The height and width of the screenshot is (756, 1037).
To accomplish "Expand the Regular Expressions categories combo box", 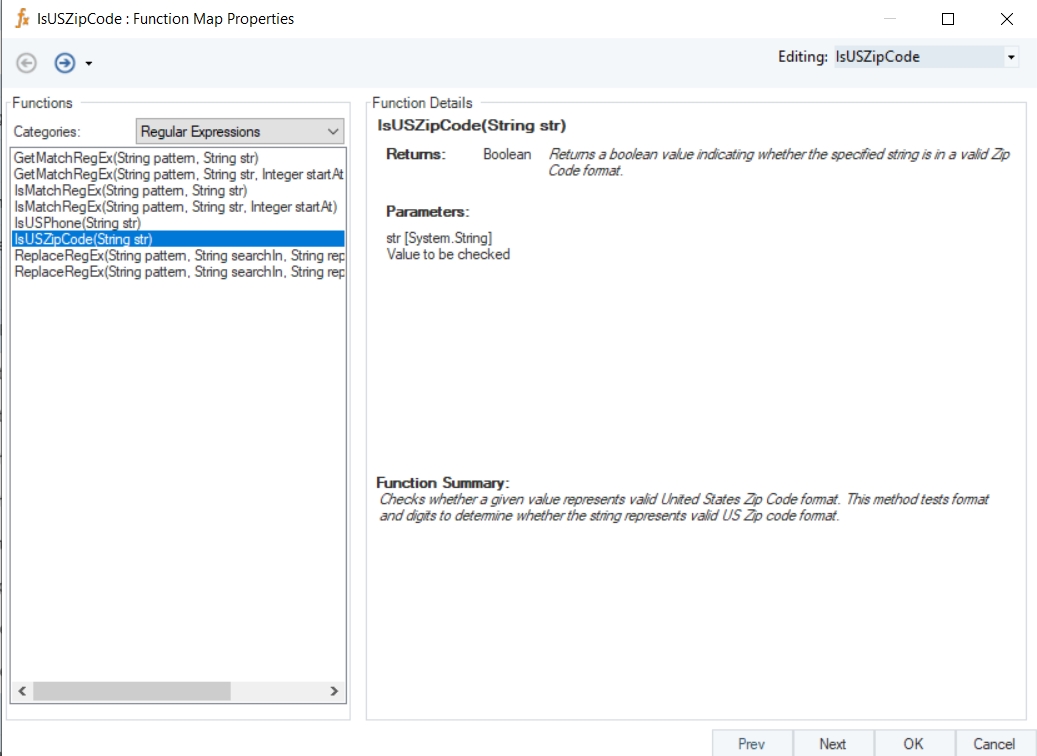I will click(x=333, y=131).
